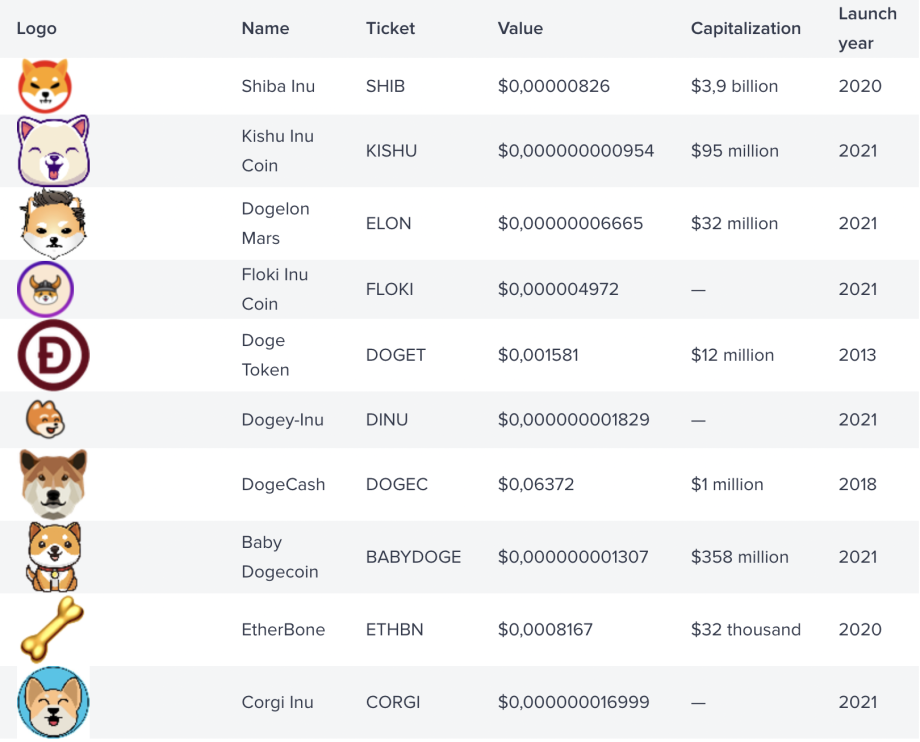
Task: Select the EtherBone golden bone icon
Action: pyautogui.click(x=53, y=629)
